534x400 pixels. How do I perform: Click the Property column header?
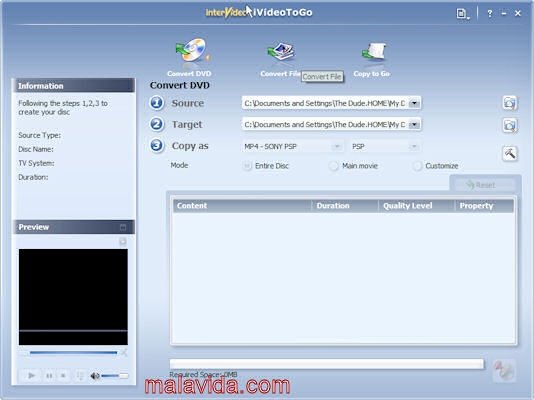point(485,206)
